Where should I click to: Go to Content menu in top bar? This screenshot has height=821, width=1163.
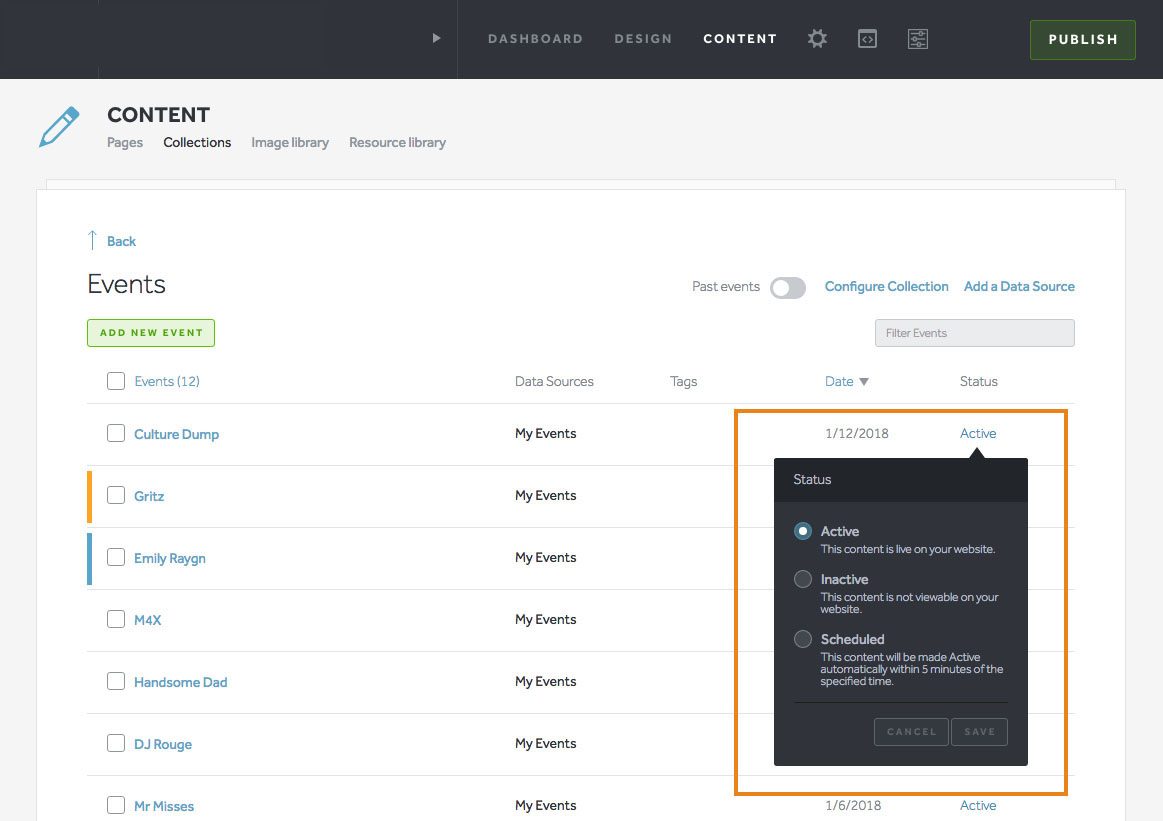click(740, 39)
